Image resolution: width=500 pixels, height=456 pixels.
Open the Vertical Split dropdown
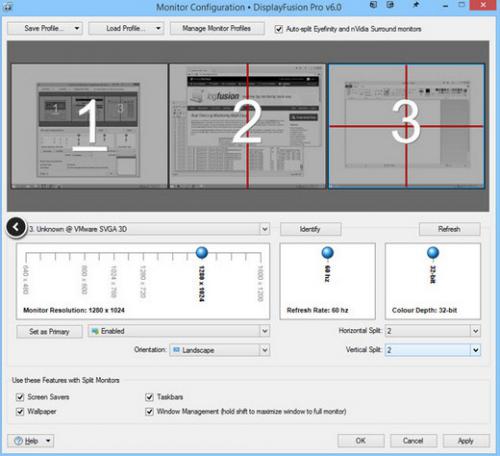pyautogui.click(x=433, y=350)
